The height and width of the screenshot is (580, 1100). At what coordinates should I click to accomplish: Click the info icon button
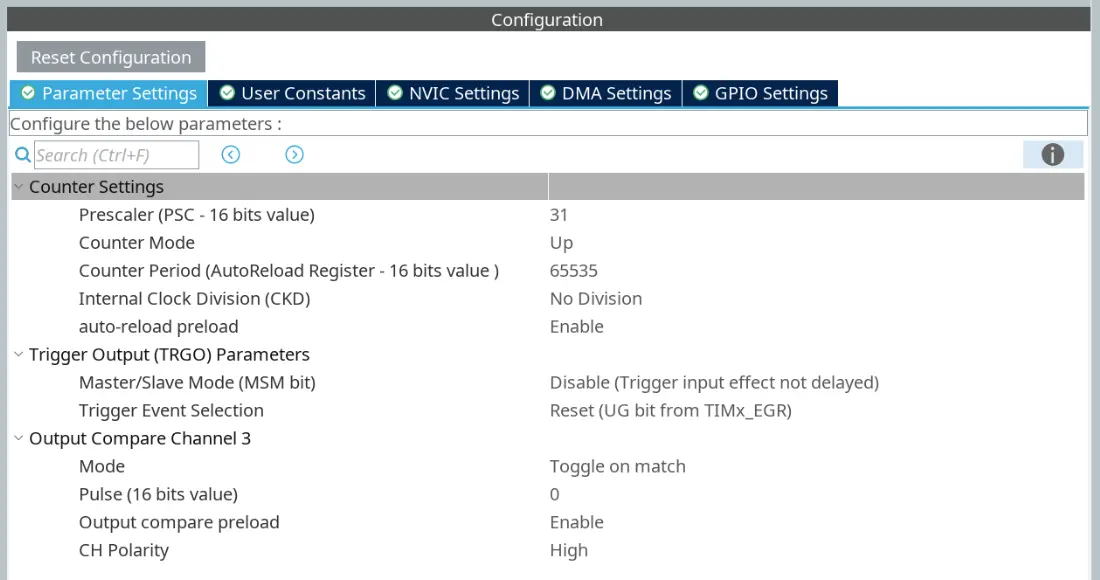(x=1052, y=155)
